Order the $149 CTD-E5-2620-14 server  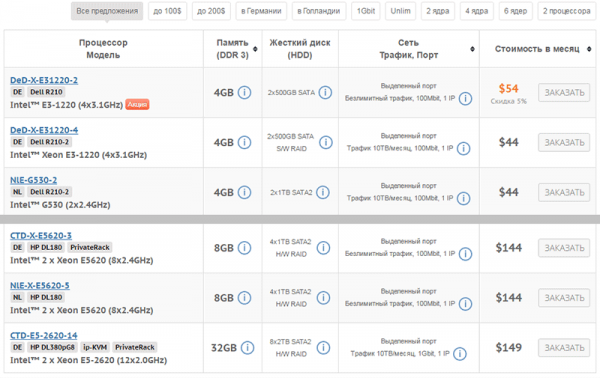[564, 348]
